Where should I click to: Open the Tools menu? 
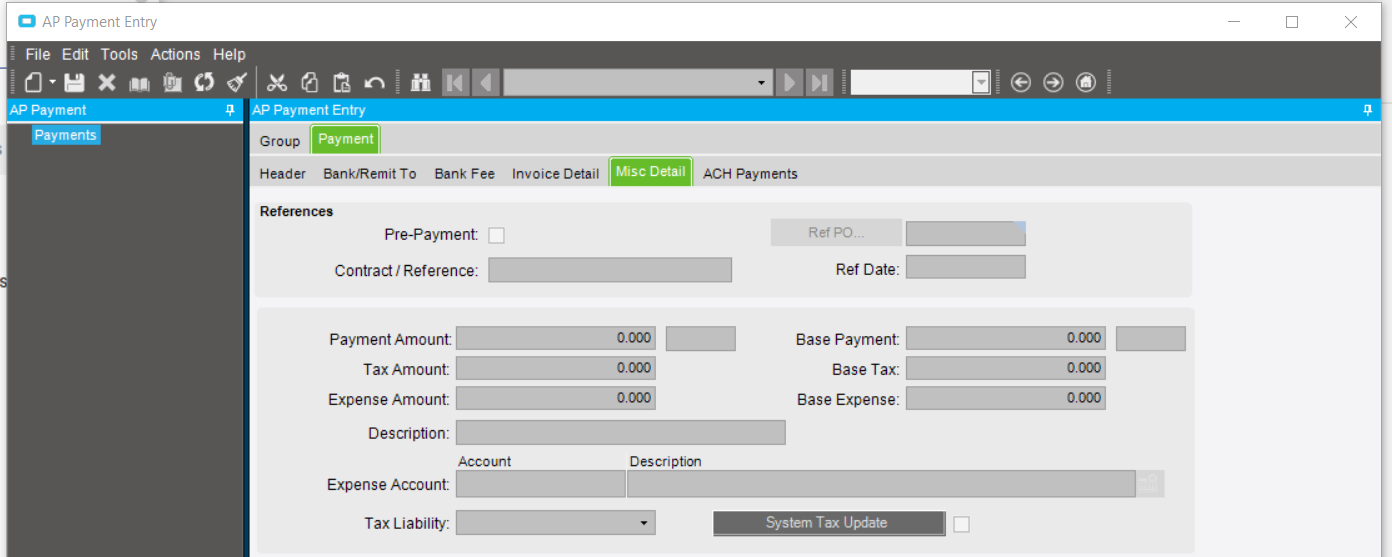[119, 54]
